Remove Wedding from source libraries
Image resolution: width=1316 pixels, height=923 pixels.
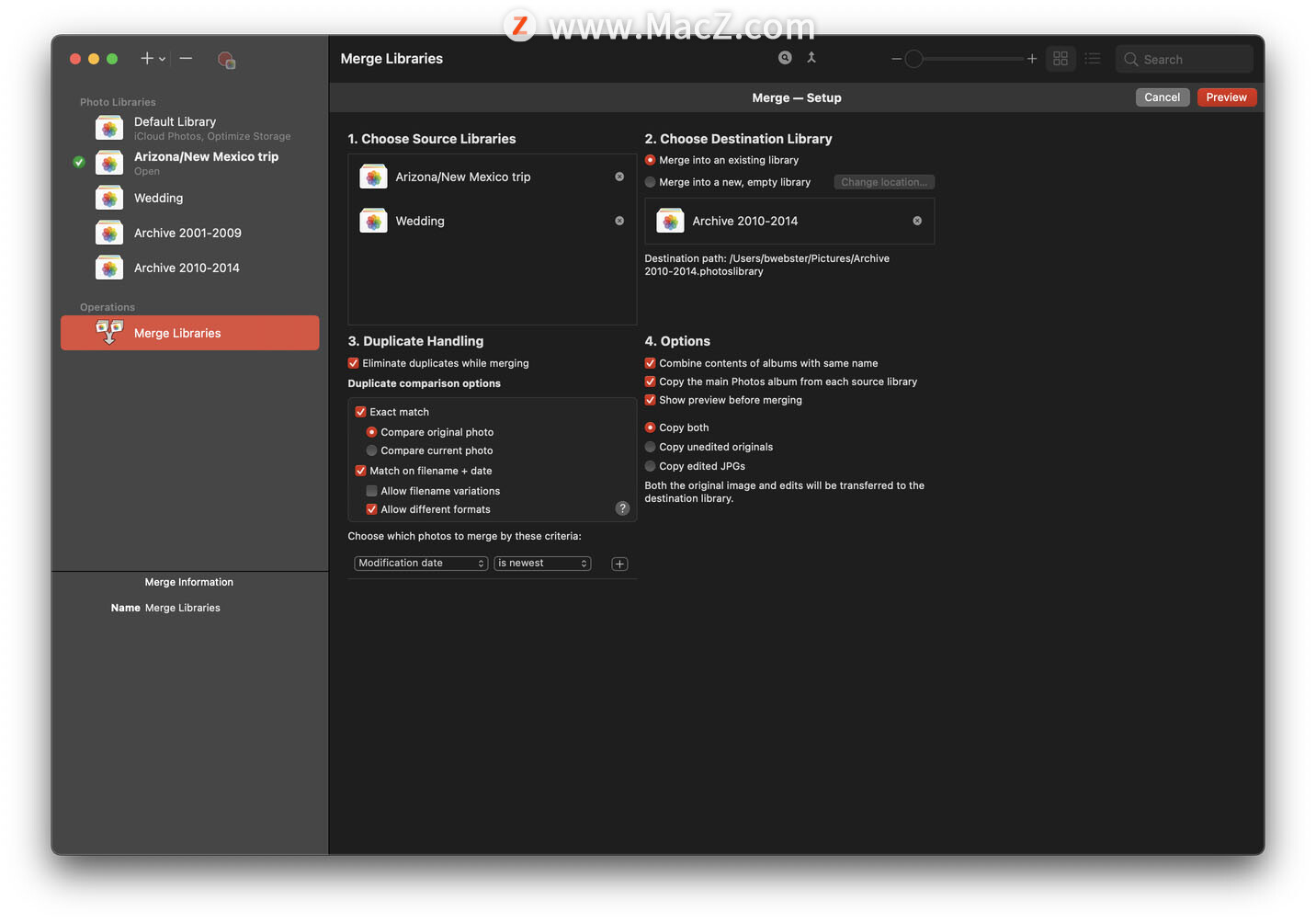point(619,221)
